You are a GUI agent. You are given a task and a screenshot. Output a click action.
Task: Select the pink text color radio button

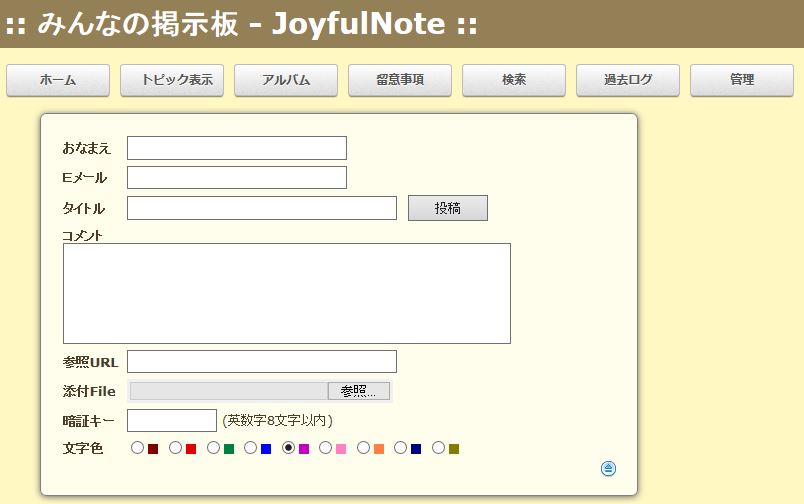click(x=326, y=448)
